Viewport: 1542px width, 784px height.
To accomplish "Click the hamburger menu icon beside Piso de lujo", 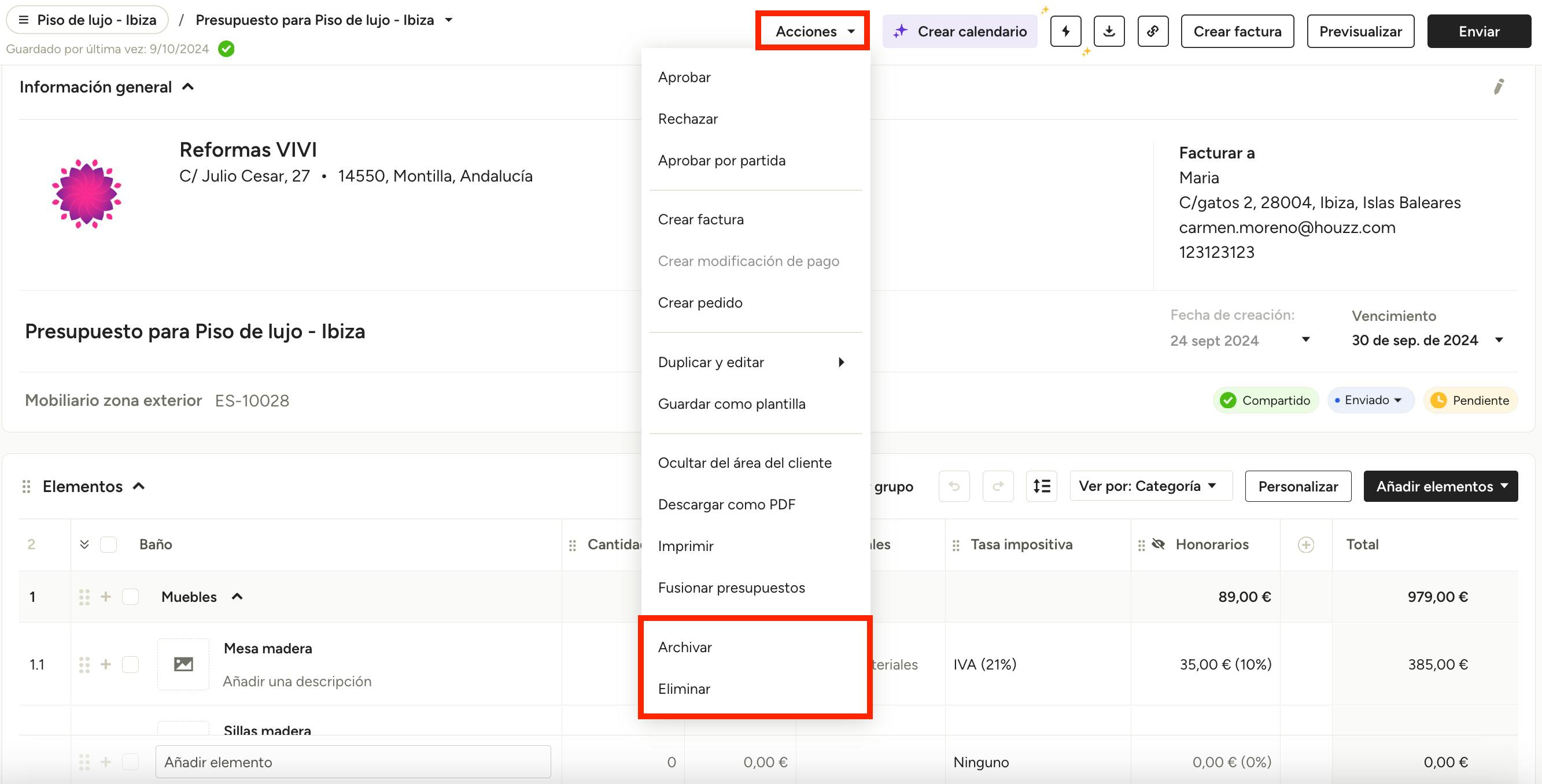I will 23,20.
